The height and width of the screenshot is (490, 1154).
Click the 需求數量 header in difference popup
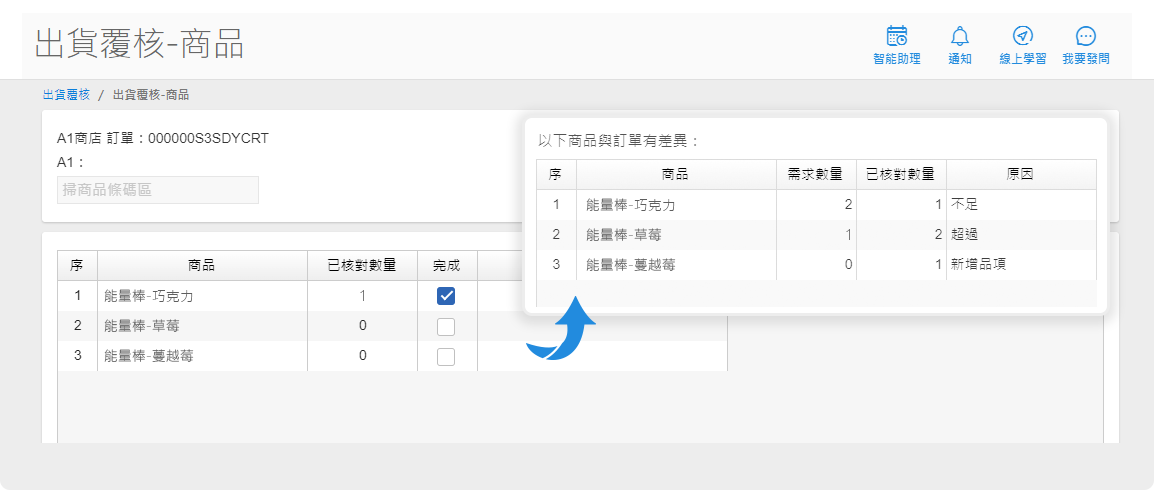[816, 174]
